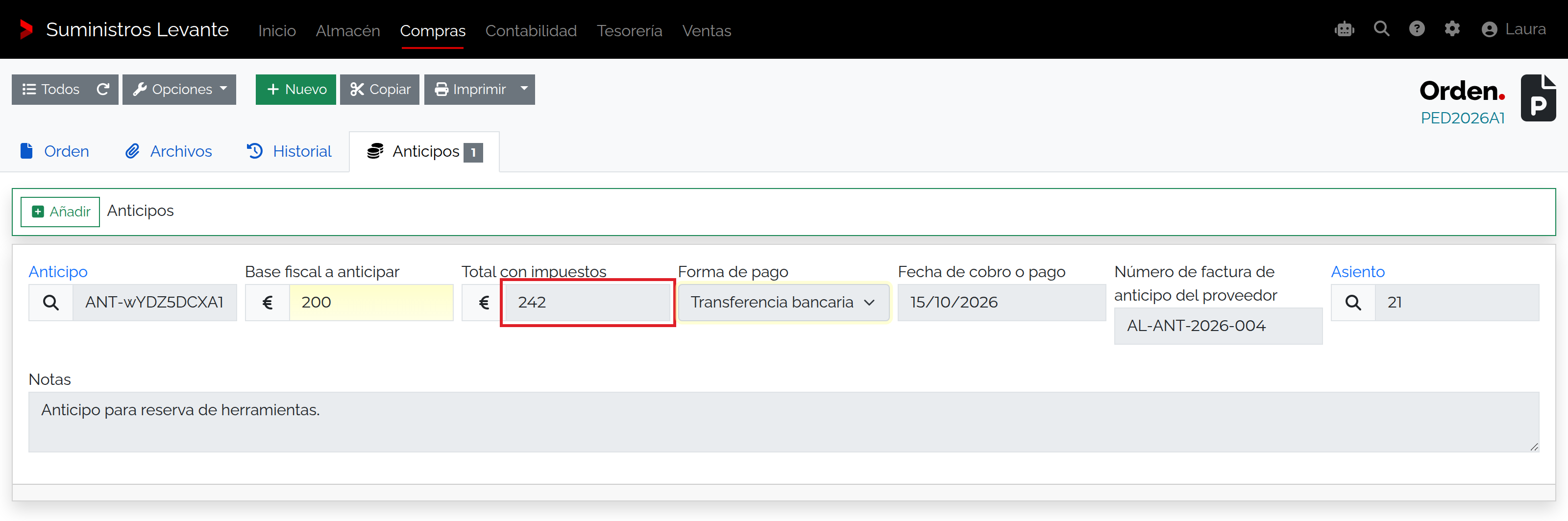Expand the Imprimir arrow dropdown
The width and height of the screenshot is (1568, 521).
pyautogui.click(x=524, y=90)
